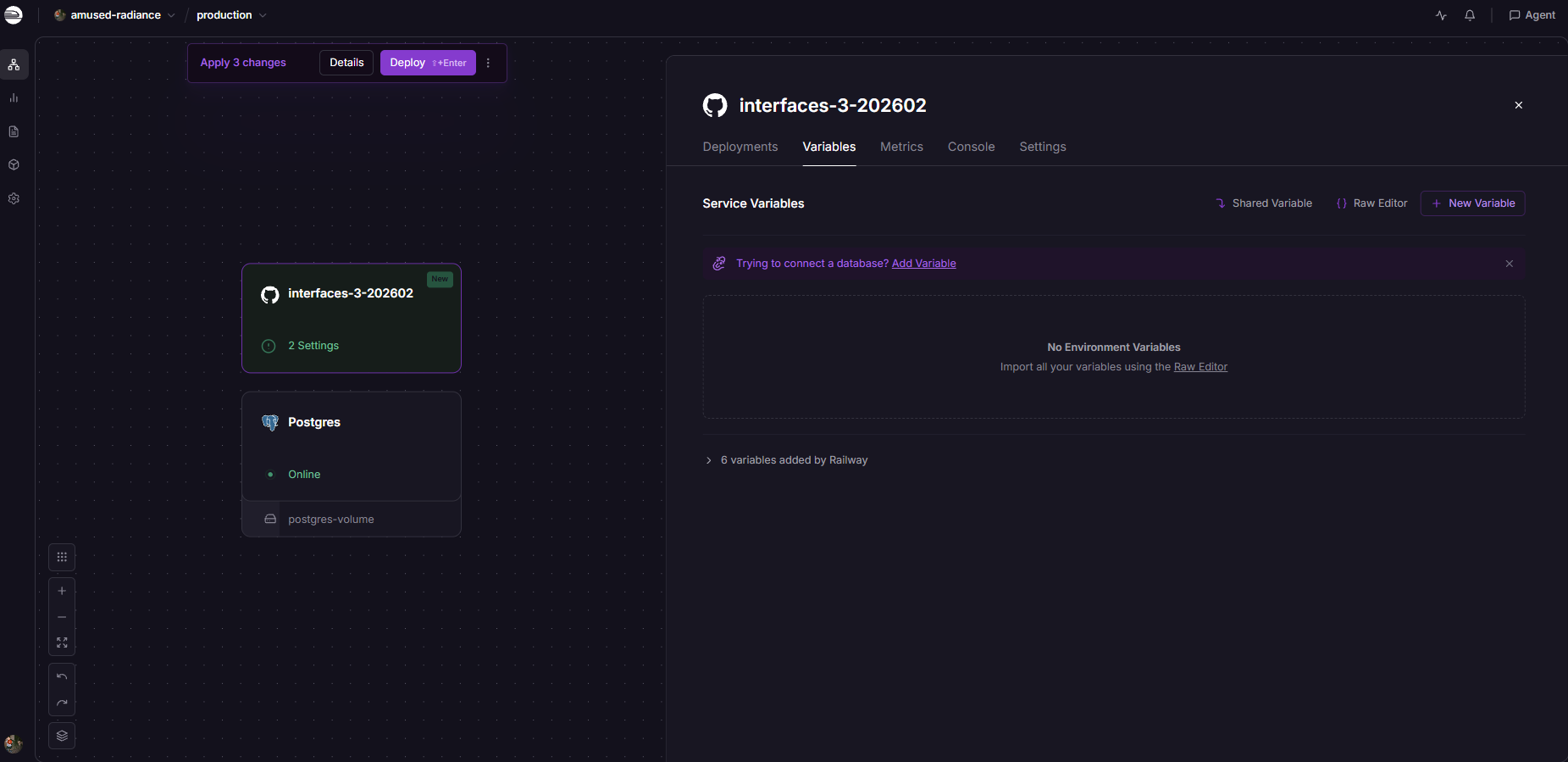This screenshot has width=1568, height=762.
Task: Open the activity pulse icon
Action: click(1441, 15)
